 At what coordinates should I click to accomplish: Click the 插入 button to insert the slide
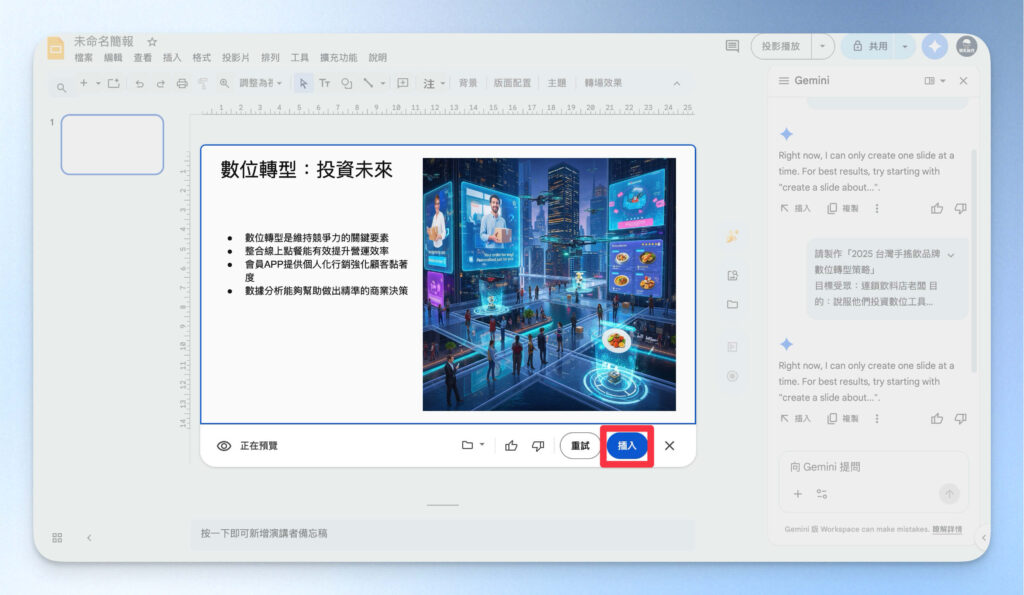pos(627,446)
